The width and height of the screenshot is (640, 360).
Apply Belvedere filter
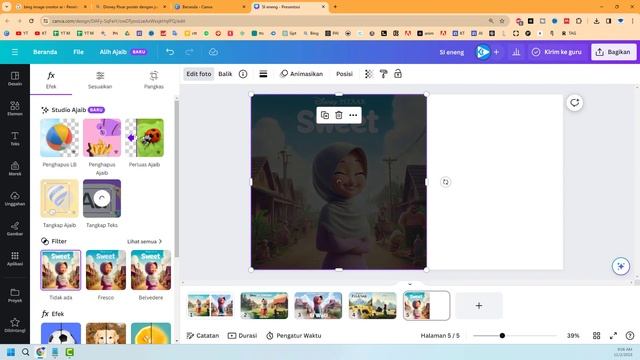point(151,270)
